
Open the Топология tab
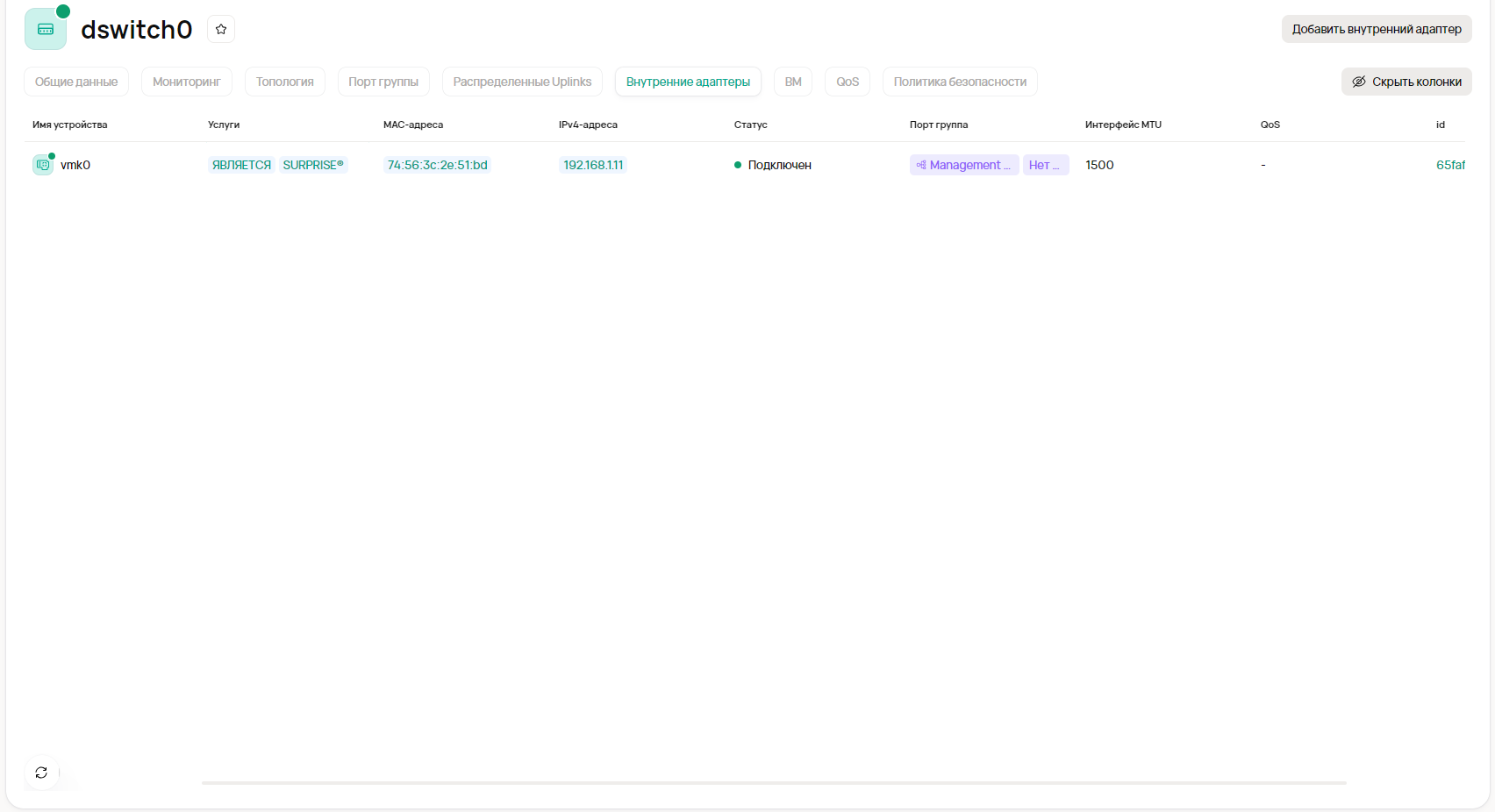point(284,82)
